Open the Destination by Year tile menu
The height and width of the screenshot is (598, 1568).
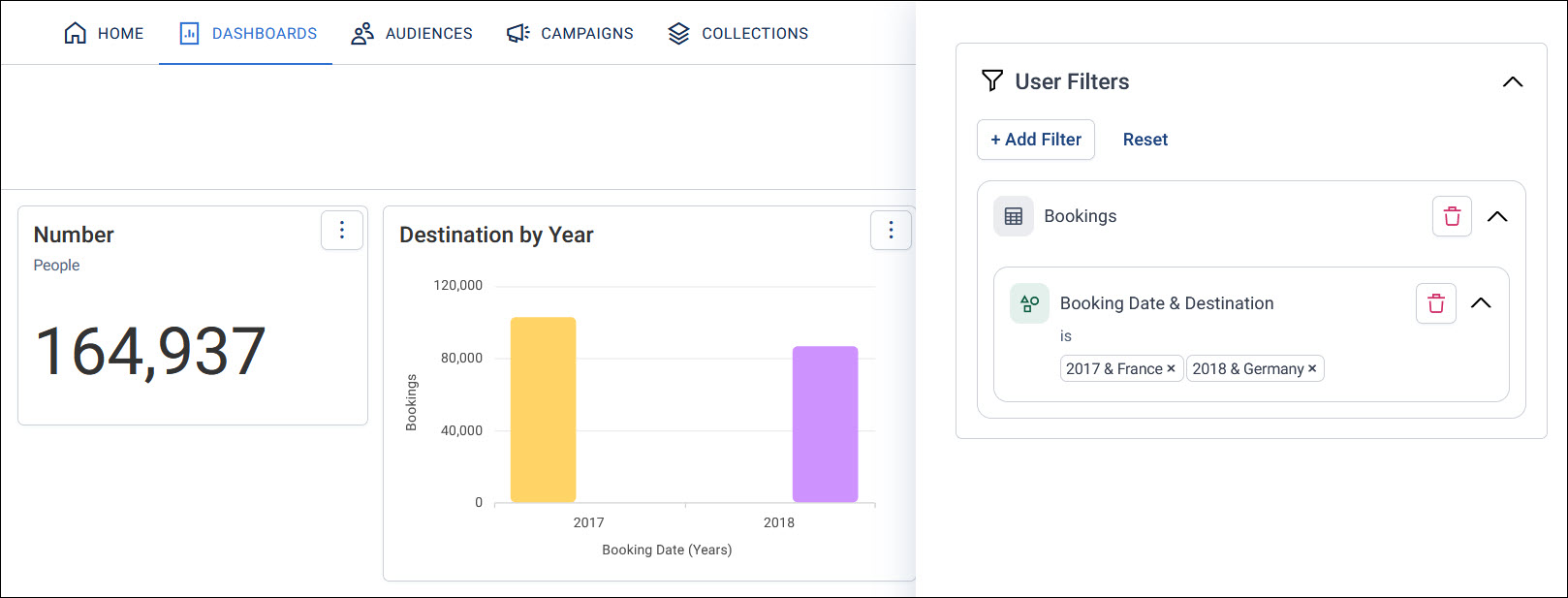[x=892, y=230]
